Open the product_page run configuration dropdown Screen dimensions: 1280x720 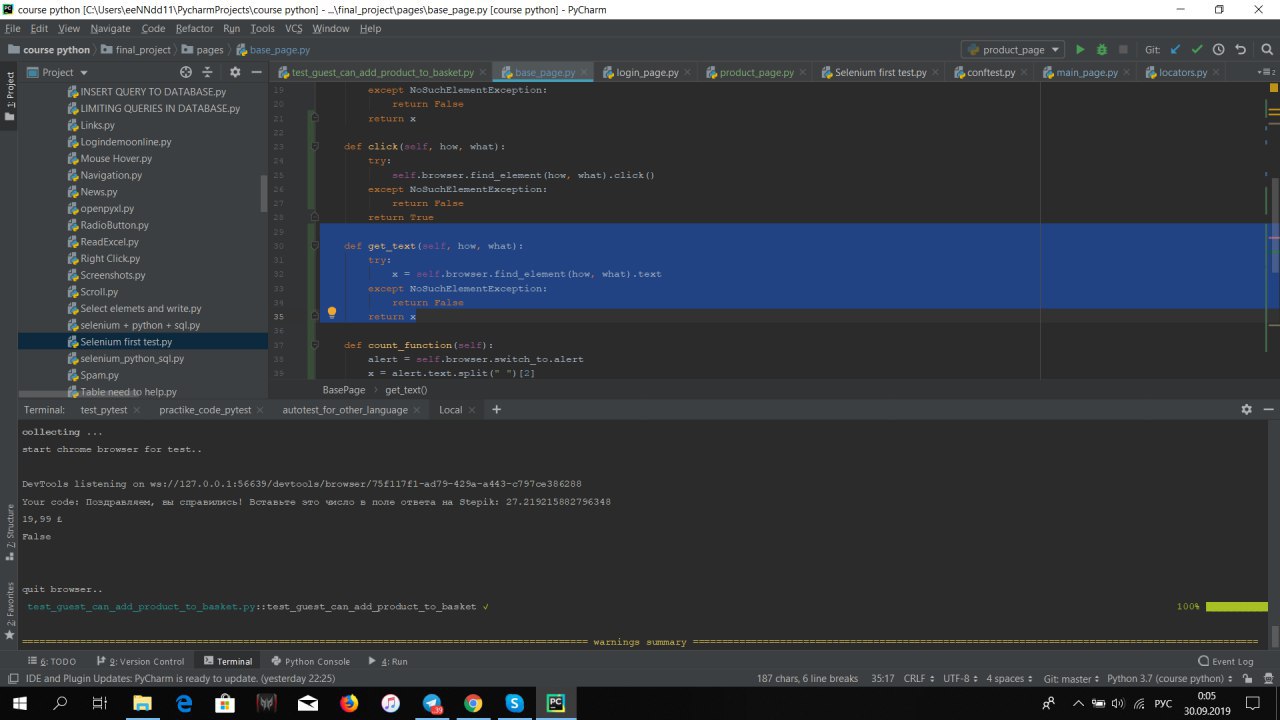[1013, 49]
